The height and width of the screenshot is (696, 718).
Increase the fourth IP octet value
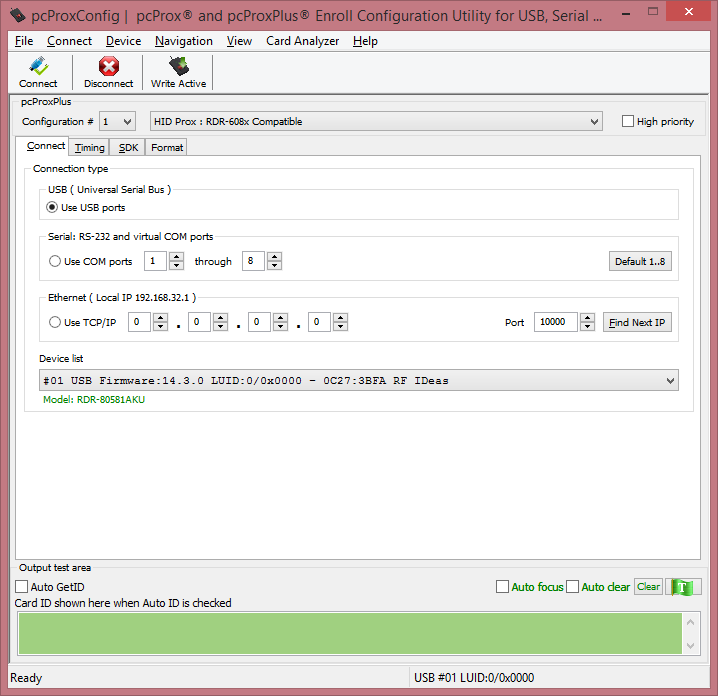point(340,317)
